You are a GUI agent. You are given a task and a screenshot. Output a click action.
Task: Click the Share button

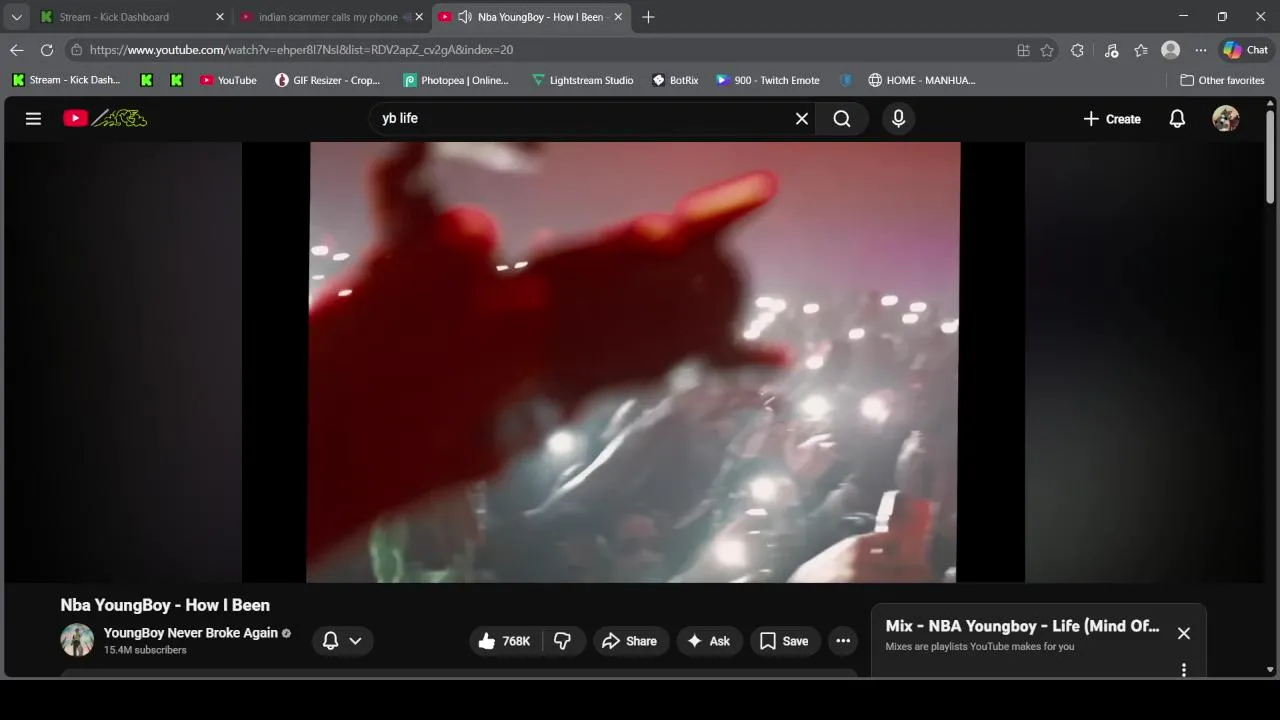(630, 641)
